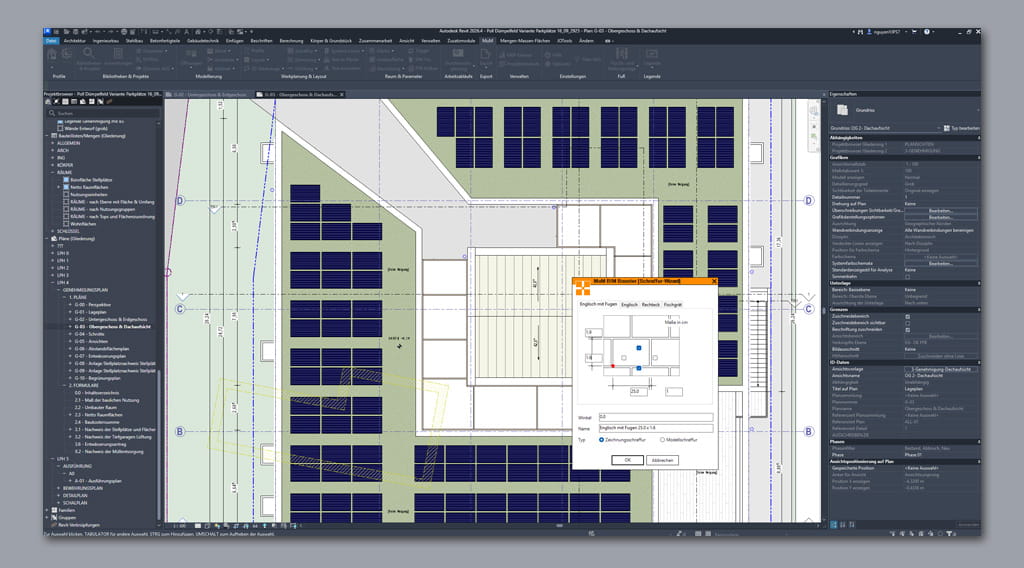Switch to the Verwalten ribbon tab
The width and height of the screenshot is (1024, 568).
coord(430,40)
